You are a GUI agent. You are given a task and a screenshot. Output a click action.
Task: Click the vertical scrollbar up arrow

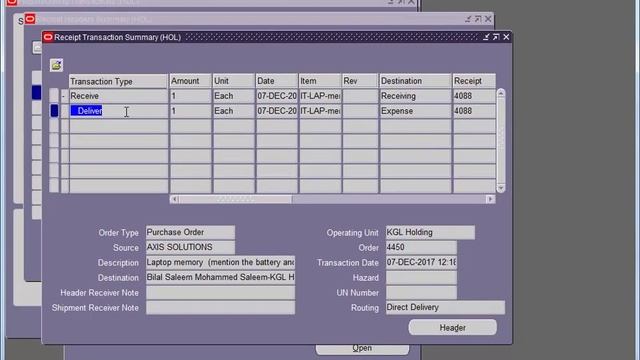click(501, 93)
